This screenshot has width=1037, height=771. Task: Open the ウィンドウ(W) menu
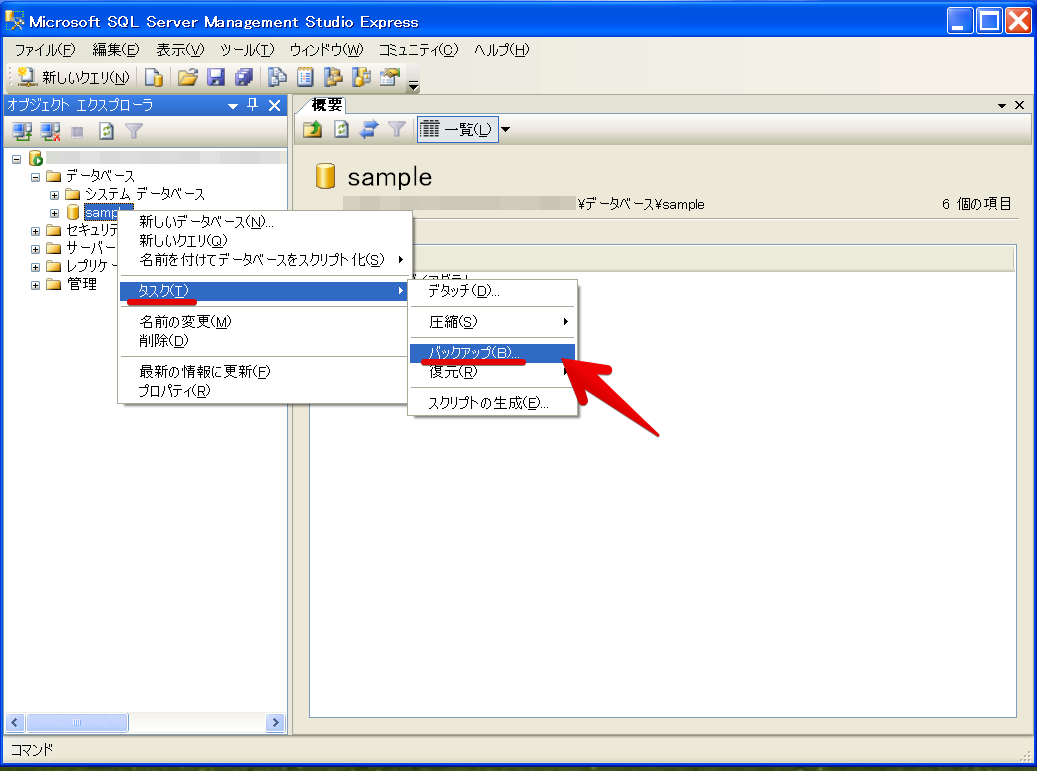tap(326, 50)
